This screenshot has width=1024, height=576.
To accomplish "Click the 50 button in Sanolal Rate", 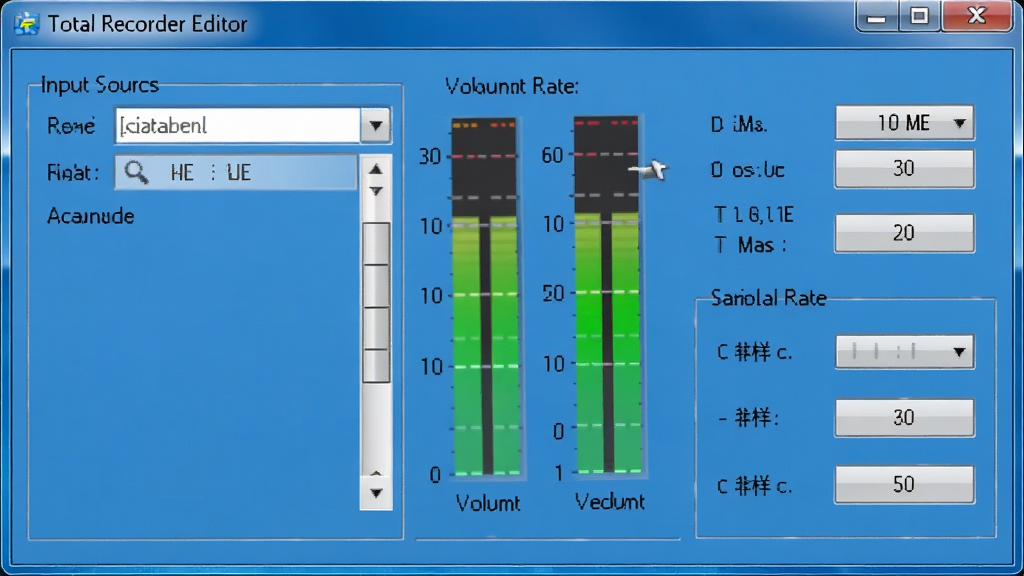I will pos(904,484).
